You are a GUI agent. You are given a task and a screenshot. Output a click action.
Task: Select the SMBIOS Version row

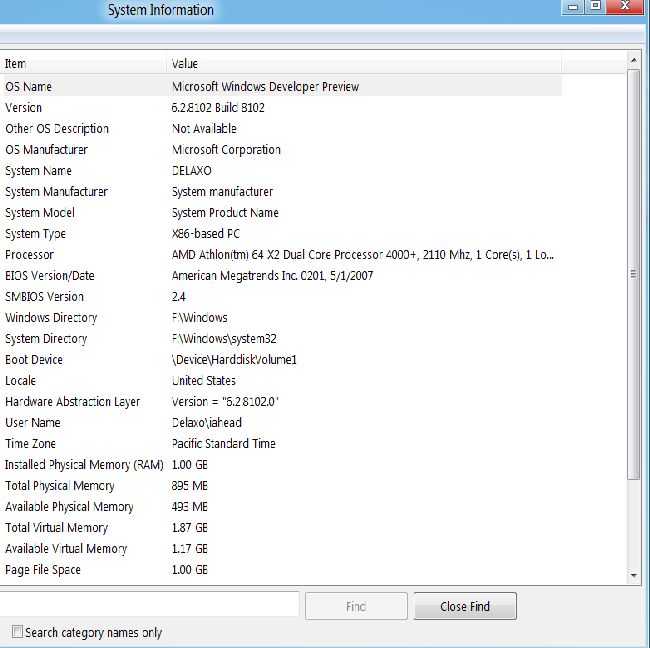coord(283,296)
